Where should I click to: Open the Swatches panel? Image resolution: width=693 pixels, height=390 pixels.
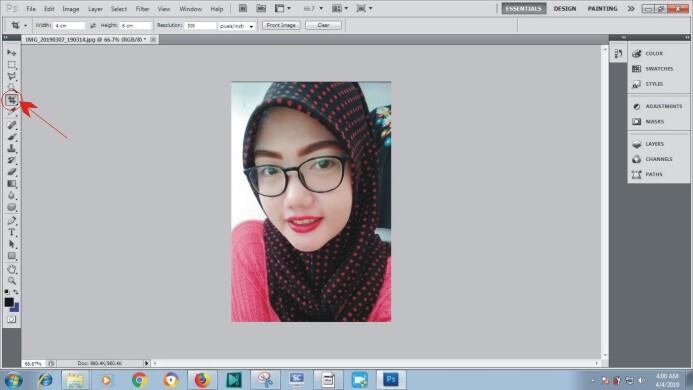(658, 69)
